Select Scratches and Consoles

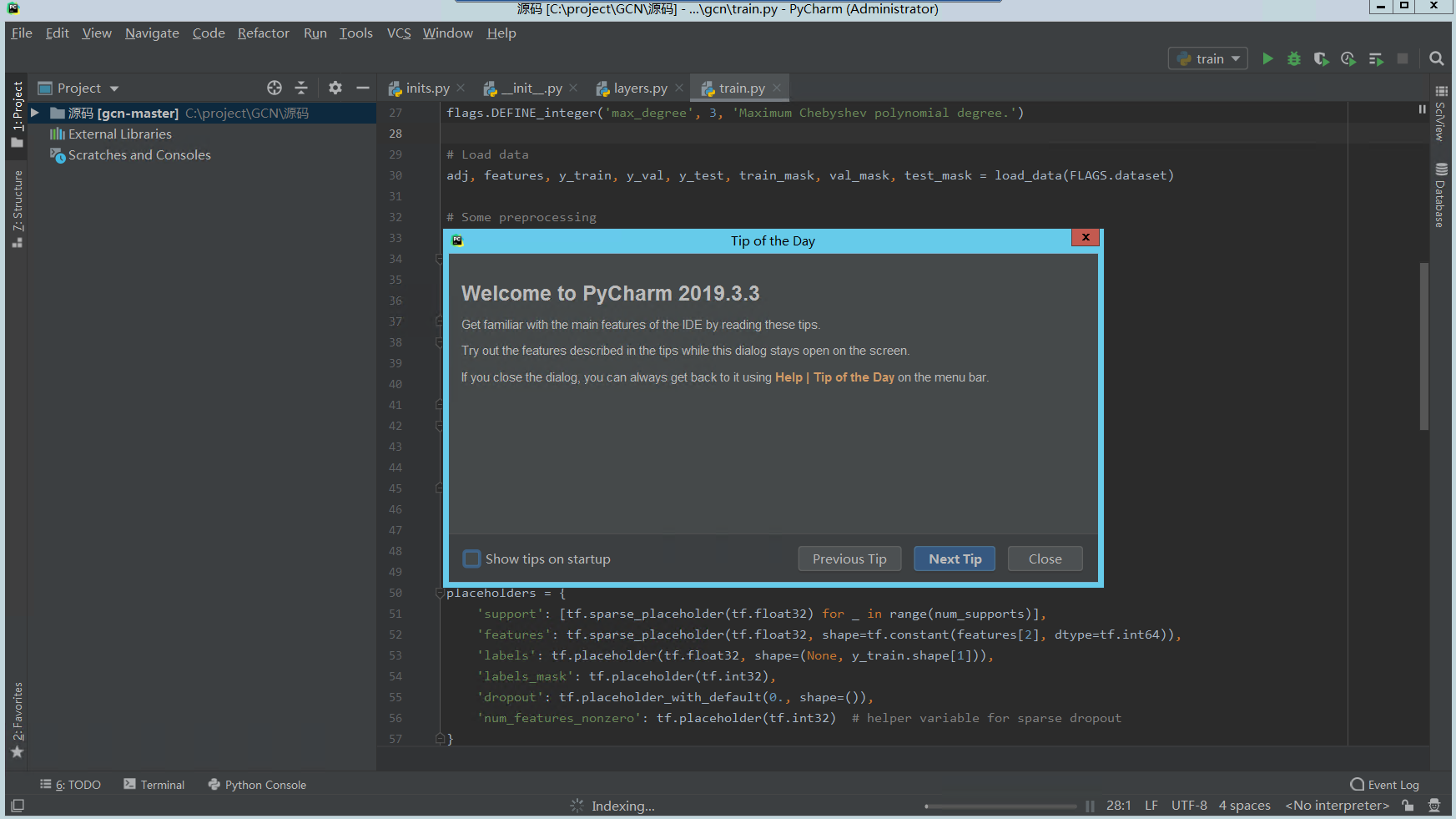pos(139,154)
